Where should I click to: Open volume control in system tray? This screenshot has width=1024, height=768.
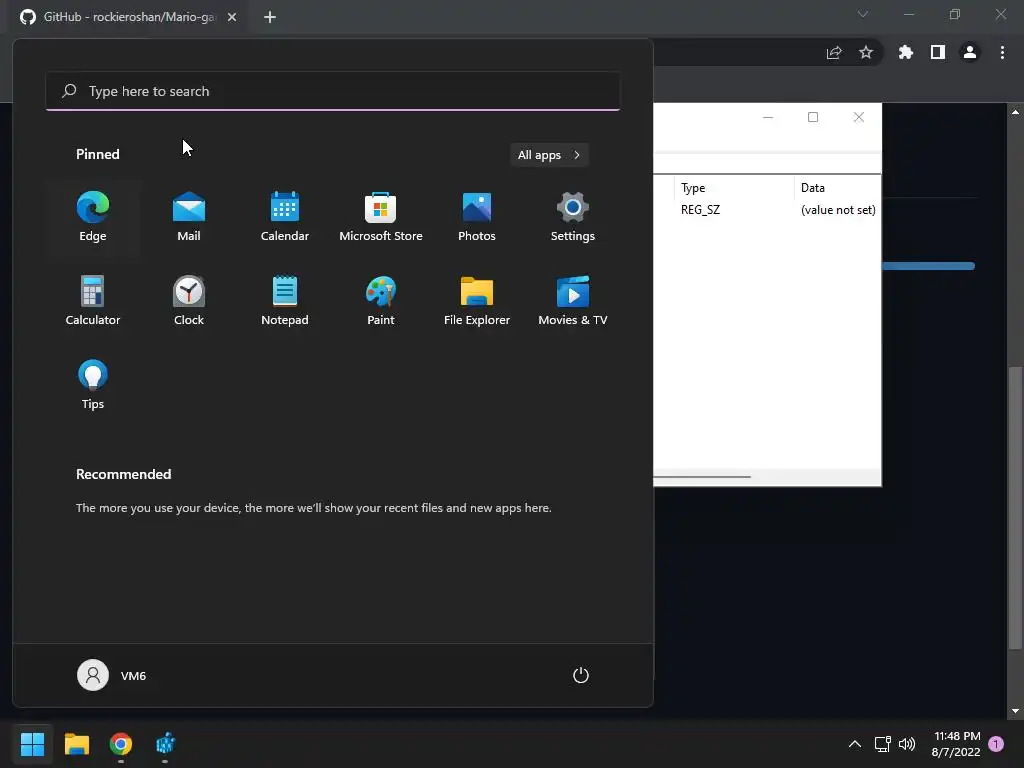coord(907,744)
